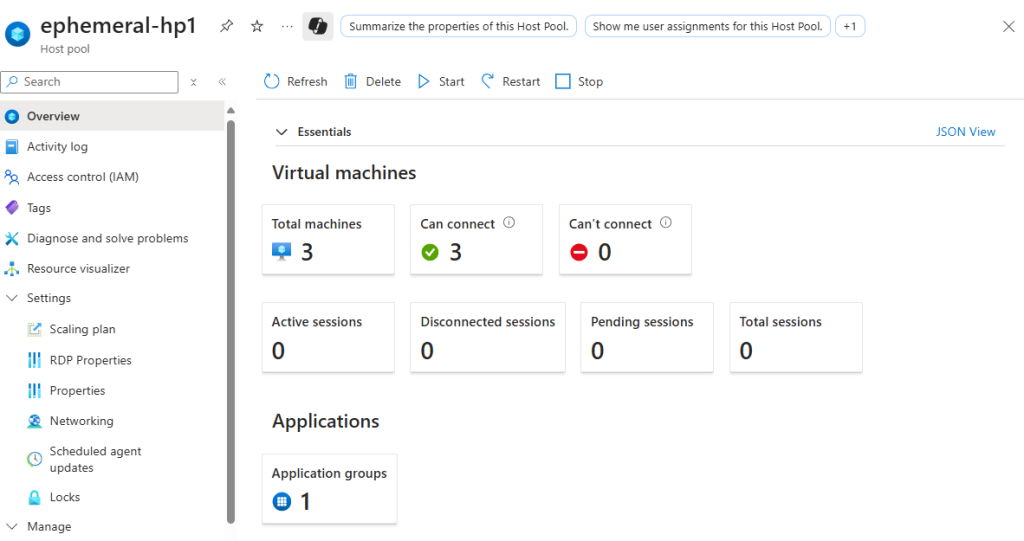Click the Tags icon in sidebar

[x=12, y=208]
